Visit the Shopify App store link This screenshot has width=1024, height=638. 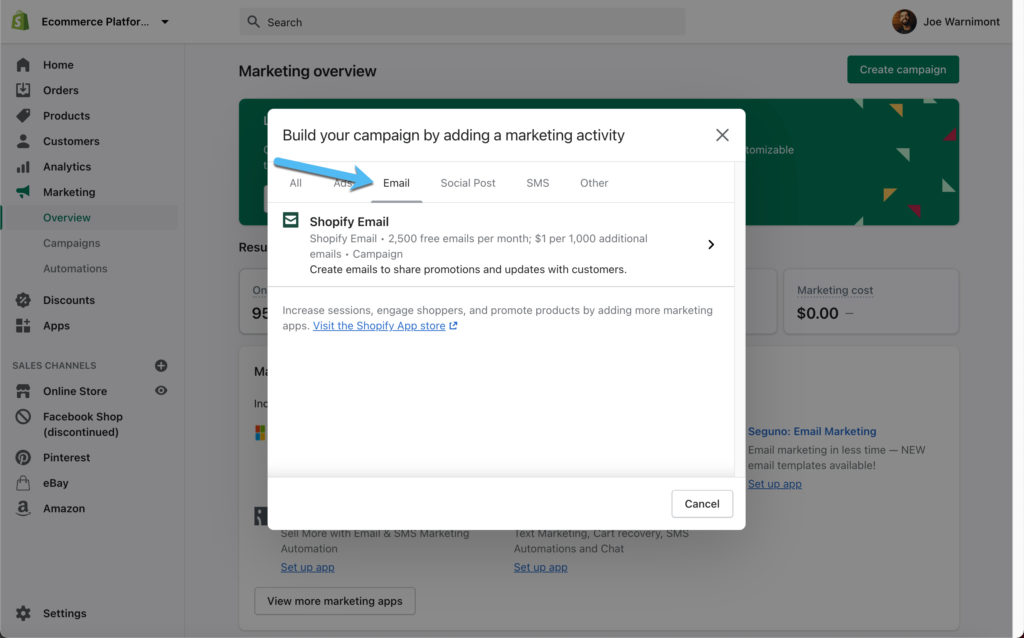[x=379, y=325]
